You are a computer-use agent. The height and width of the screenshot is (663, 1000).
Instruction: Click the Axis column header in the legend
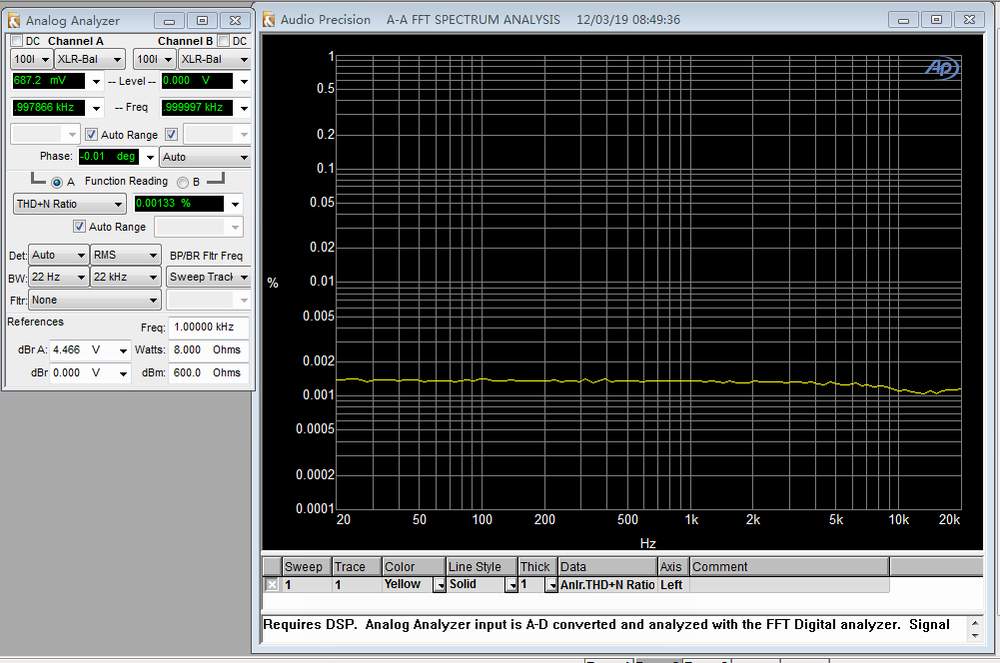point(673,567)
